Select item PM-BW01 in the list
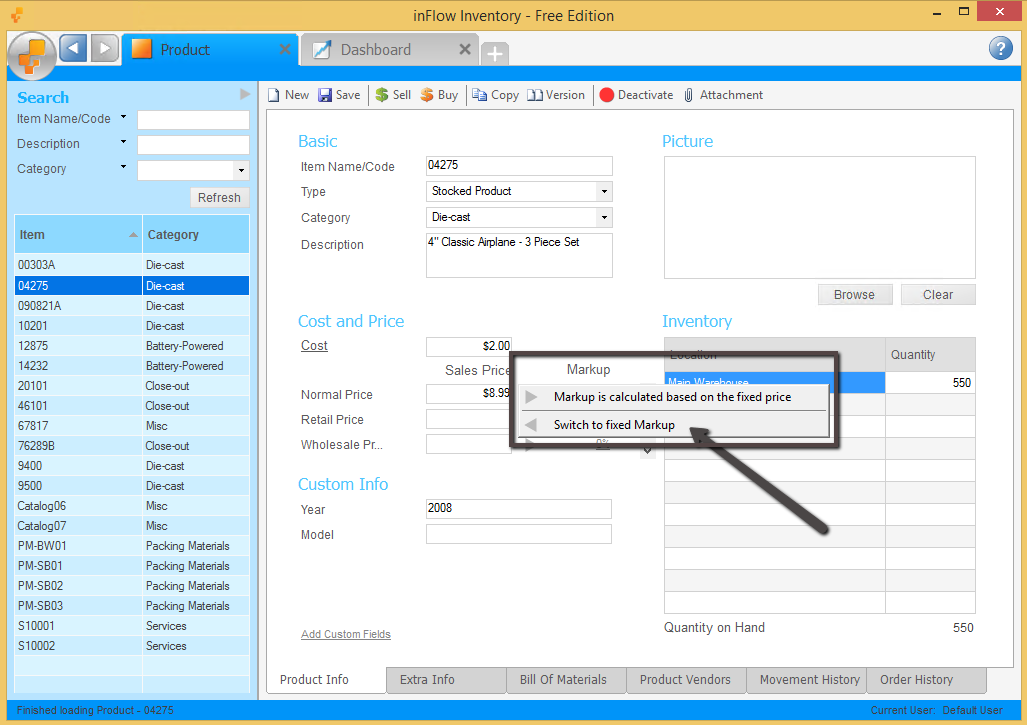Screen dimensions: 1027x725 point(132,546)
